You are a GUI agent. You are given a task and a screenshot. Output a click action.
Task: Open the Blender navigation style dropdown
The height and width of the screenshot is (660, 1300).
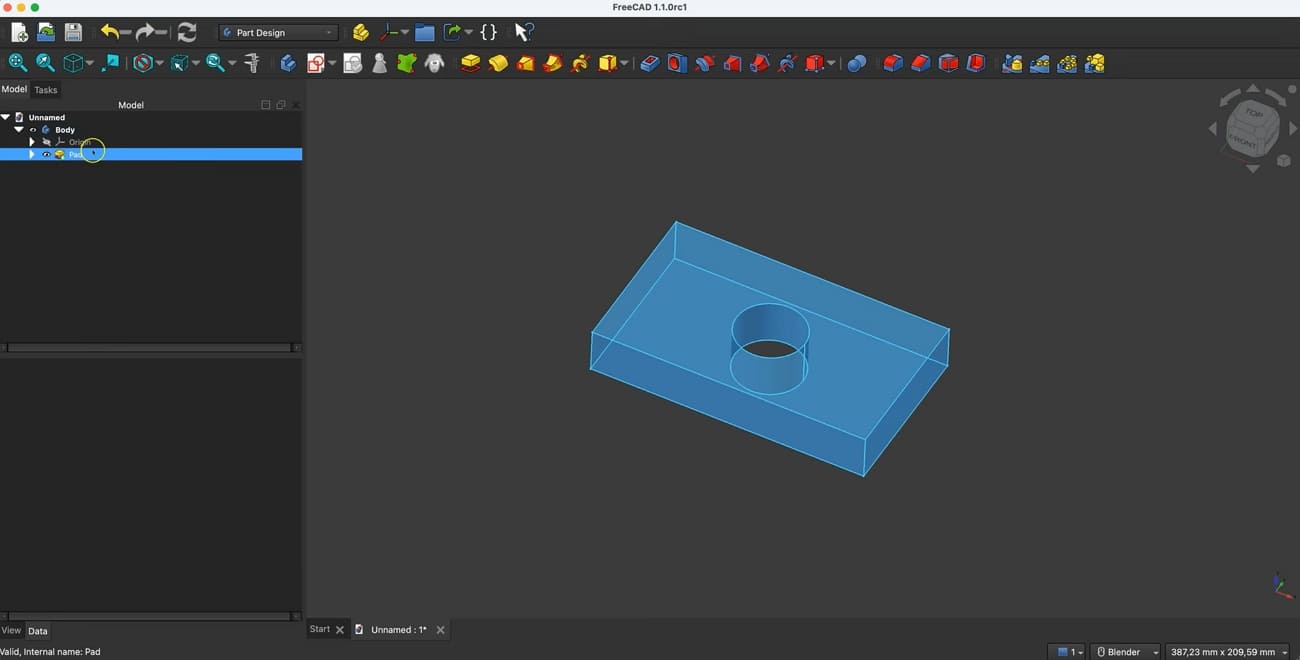click(1125, 651)
